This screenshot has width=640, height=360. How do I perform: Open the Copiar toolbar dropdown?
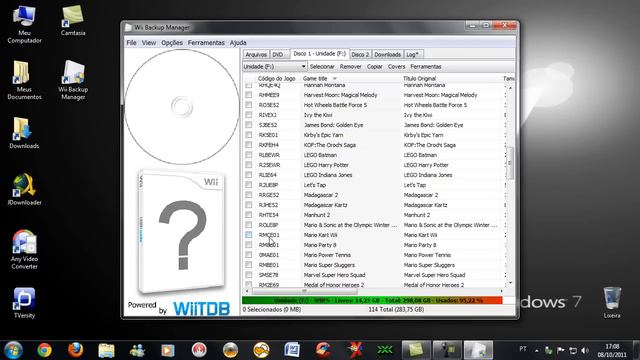[x=374, y=67]
